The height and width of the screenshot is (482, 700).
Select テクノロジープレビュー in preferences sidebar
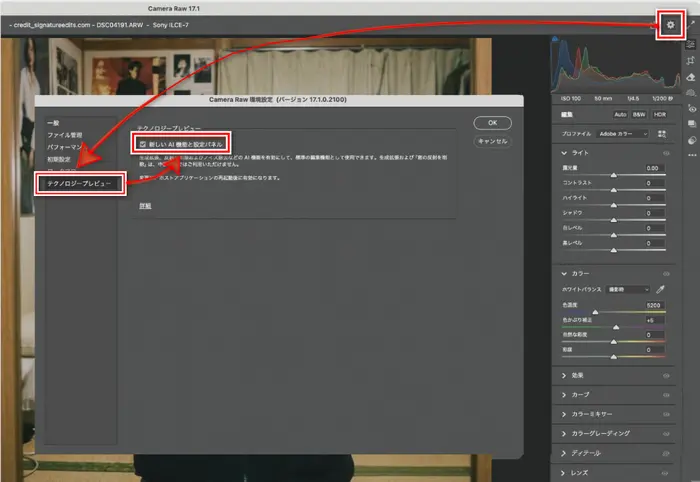point(80,184)
